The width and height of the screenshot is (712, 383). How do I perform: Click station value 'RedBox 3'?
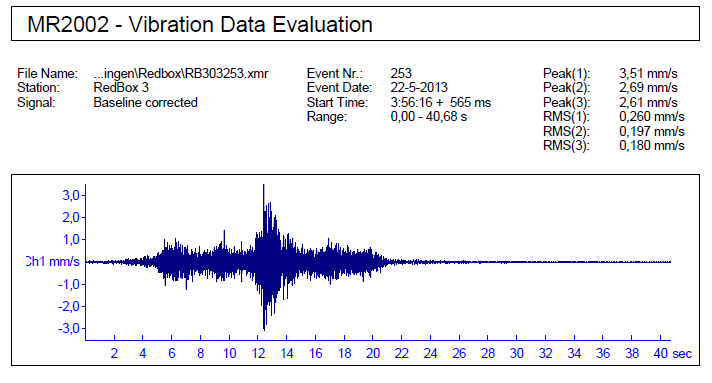[121, 87]
